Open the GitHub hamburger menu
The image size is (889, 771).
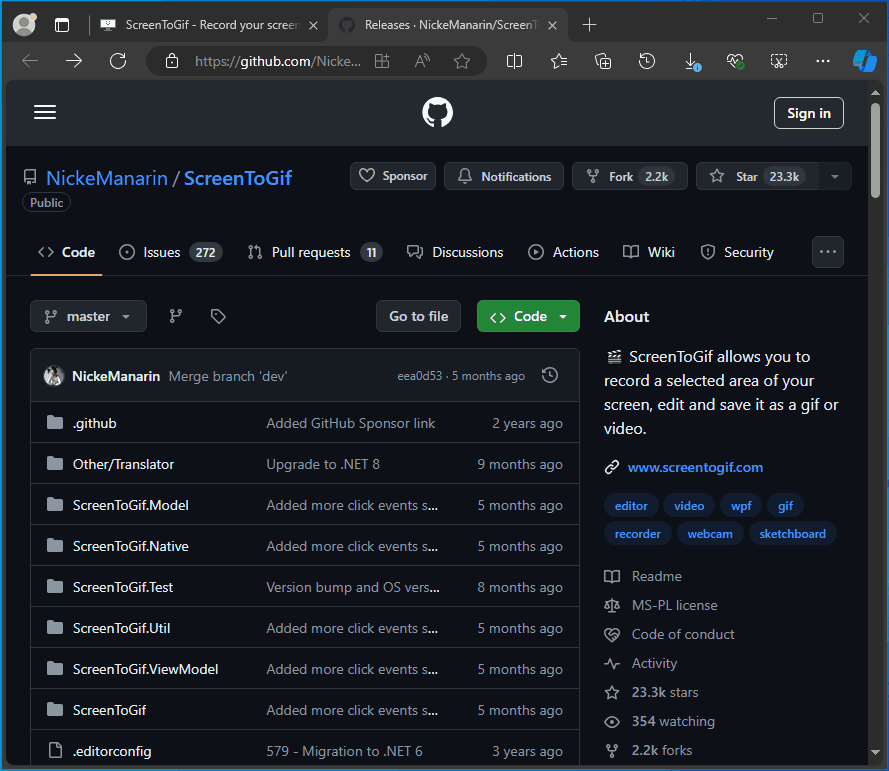45,112
